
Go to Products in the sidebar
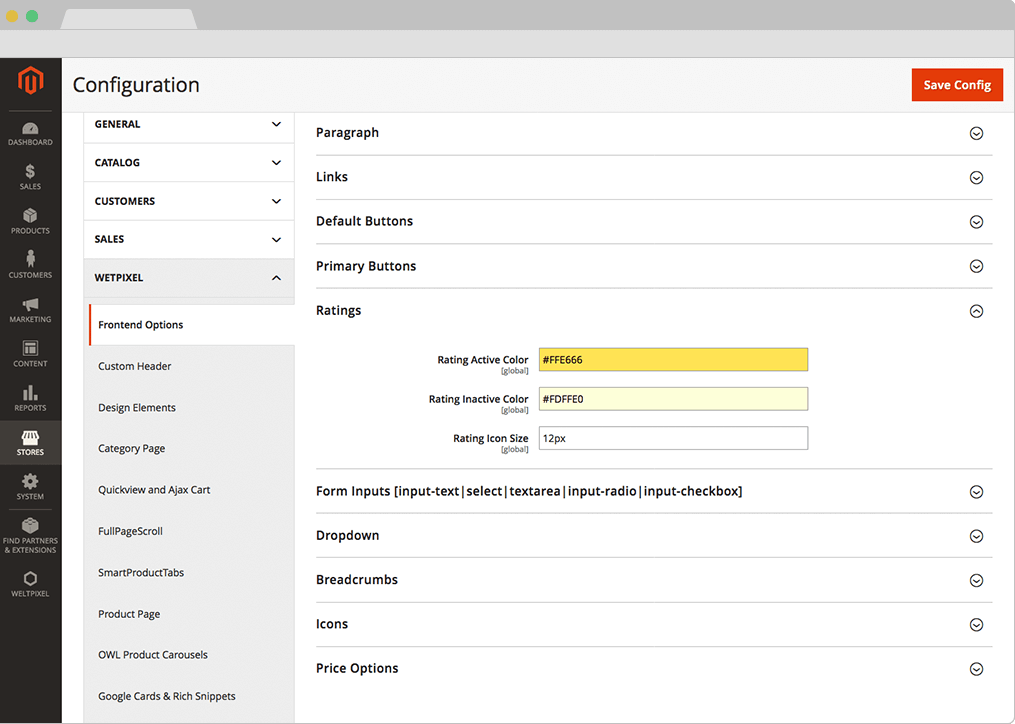30,221
